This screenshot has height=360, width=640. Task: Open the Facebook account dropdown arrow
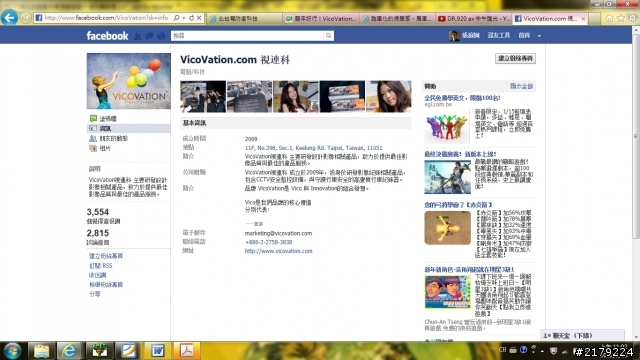pyautogui.click(x=539, y=36)
